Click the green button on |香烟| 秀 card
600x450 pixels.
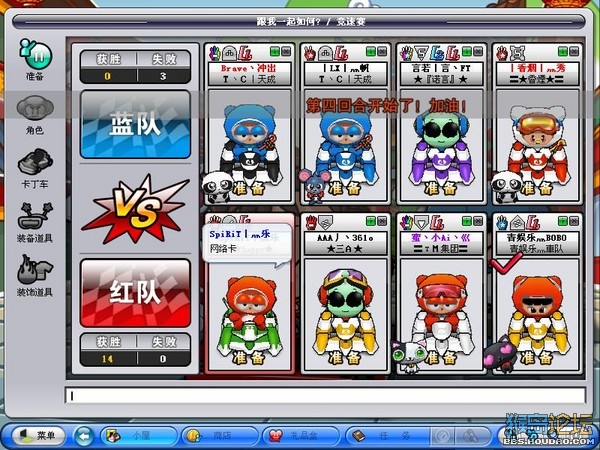pyautogui.click(x=562, y=51)
